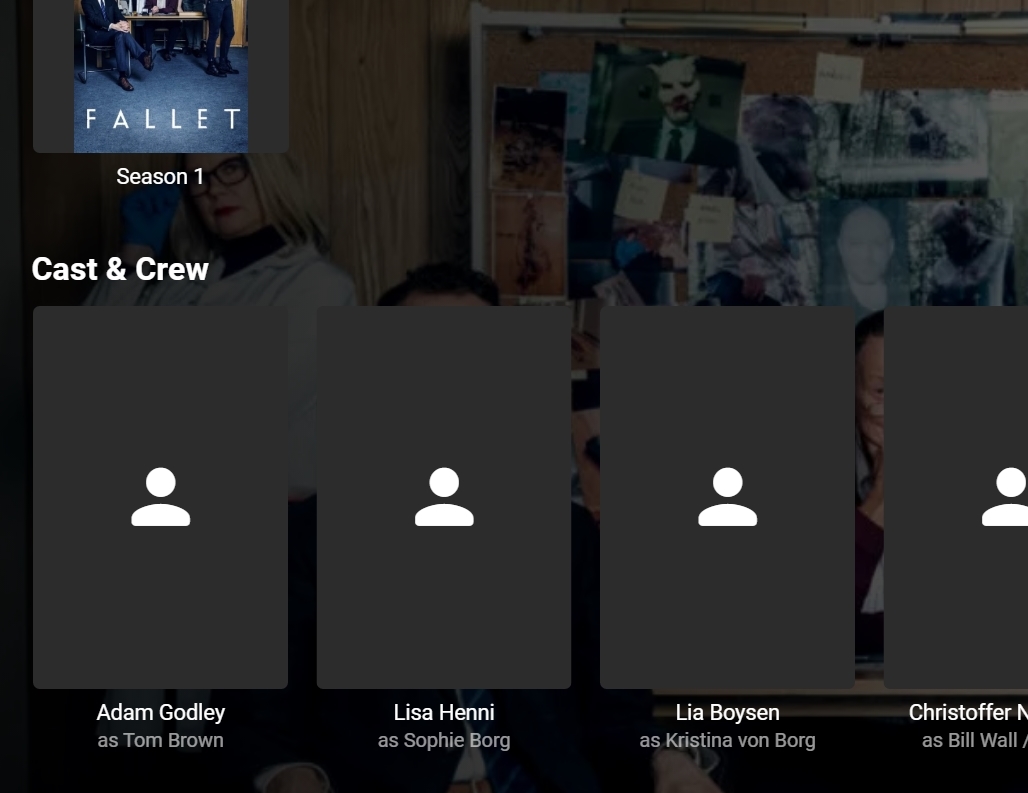Open Adam Godley's cast card

coord(161,497)
